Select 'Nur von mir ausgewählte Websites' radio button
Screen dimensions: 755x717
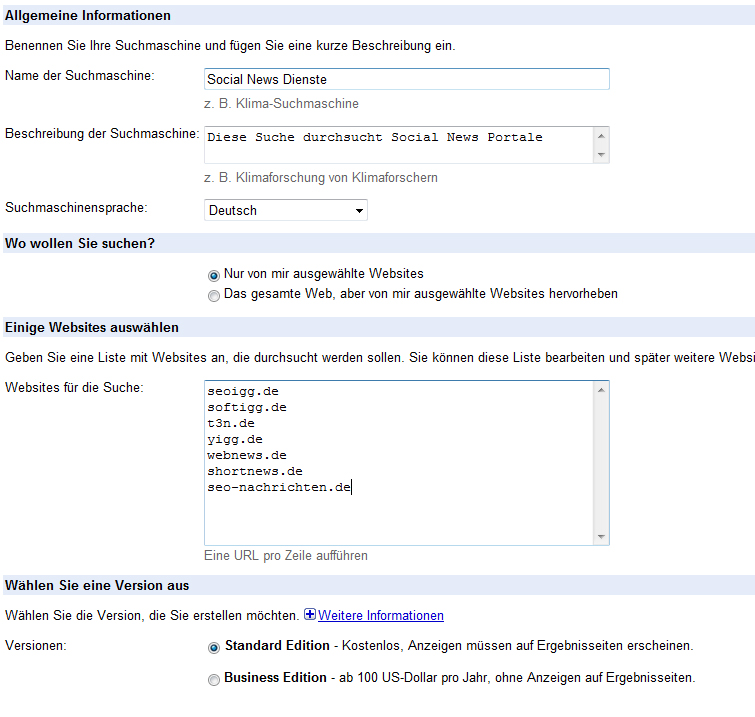[x=214, y=275]
